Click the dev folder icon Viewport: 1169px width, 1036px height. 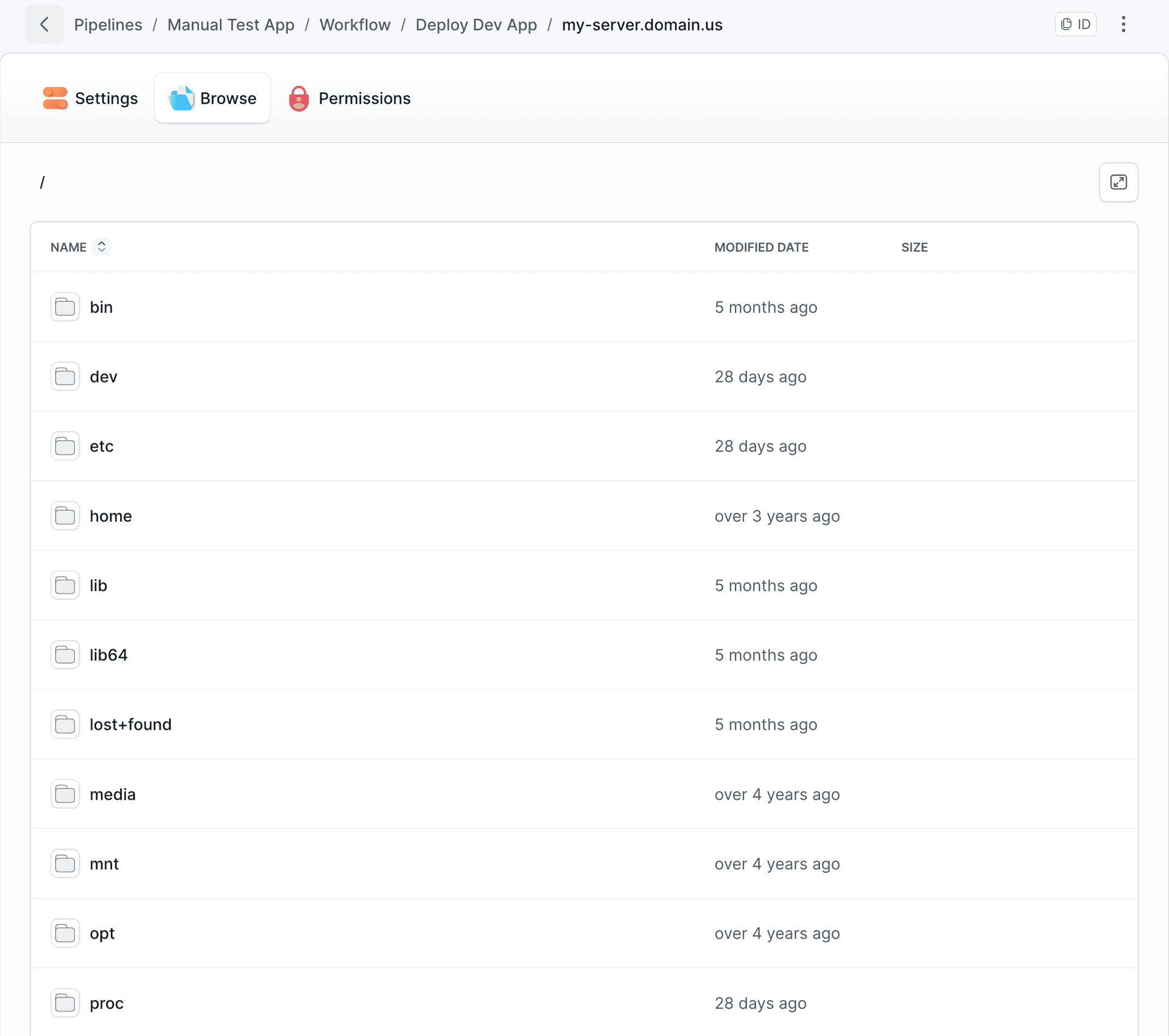[x=65, y=376]
